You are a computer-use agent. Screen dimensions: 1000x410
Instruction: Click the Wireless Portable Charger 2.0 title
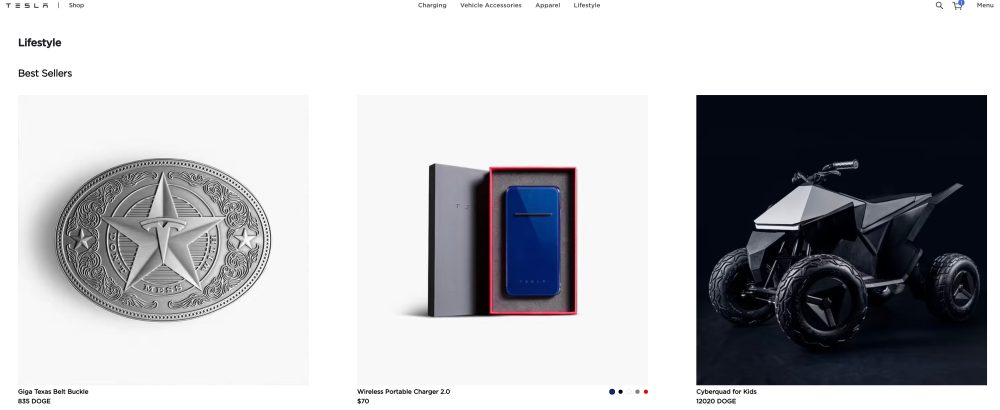(403, 392)
